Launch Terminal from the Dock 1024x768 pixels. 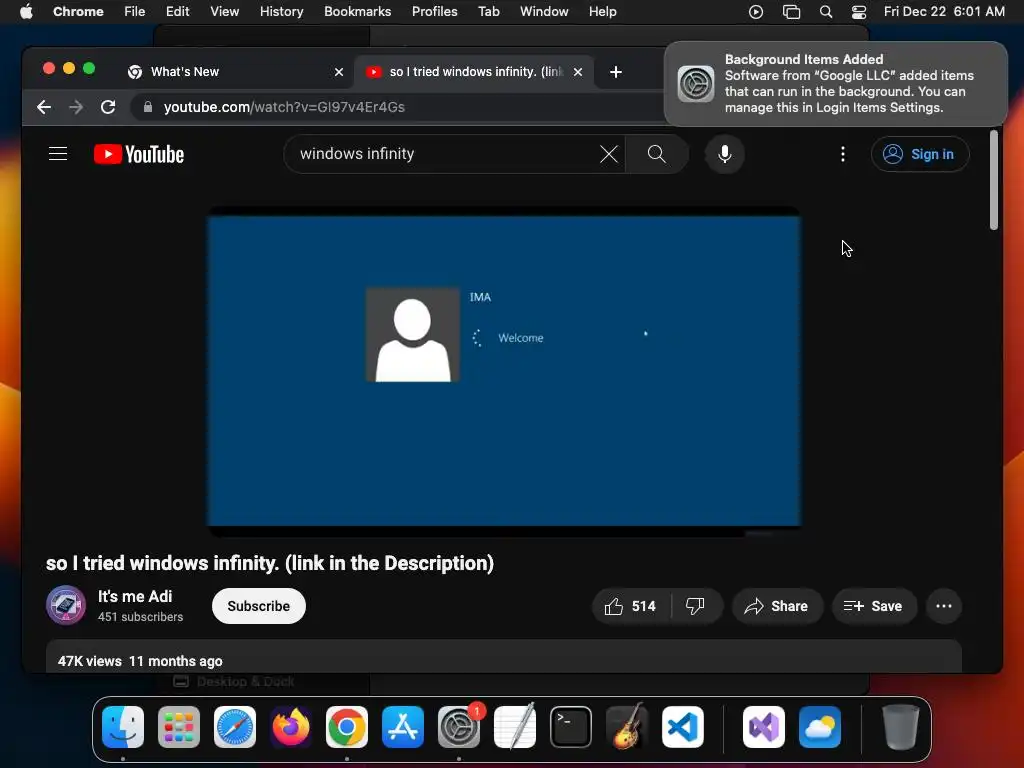pyautogui.click(x=571, y=727)
